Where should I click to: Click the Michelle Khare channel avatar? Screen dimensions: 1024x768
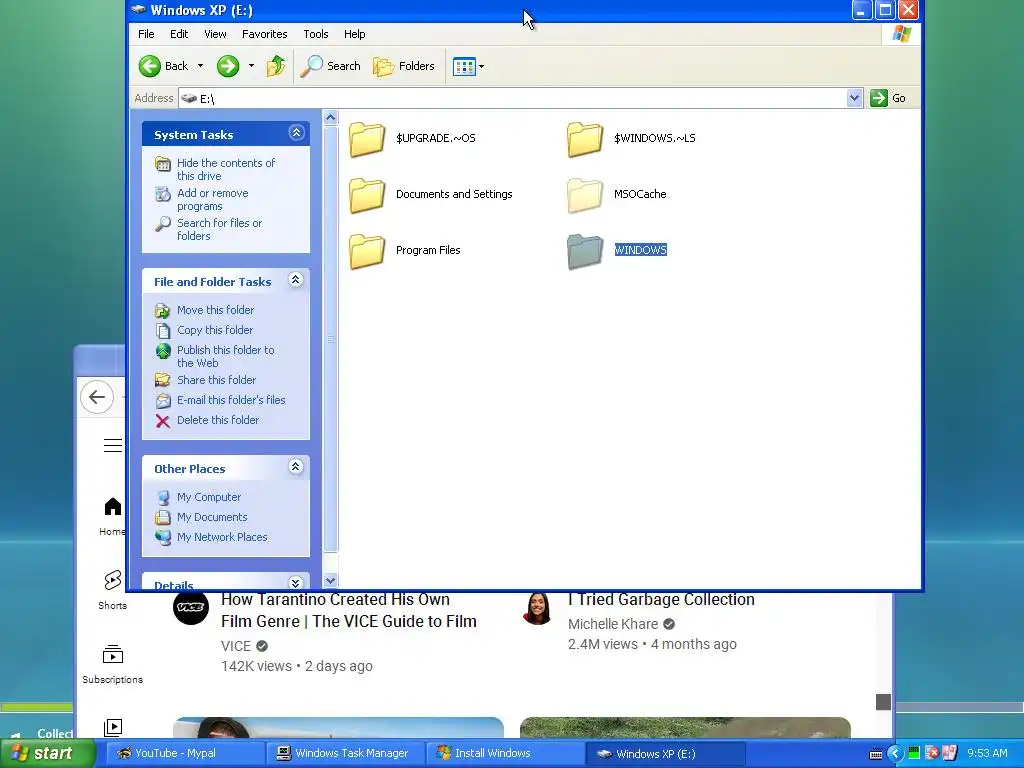point(538,608)
